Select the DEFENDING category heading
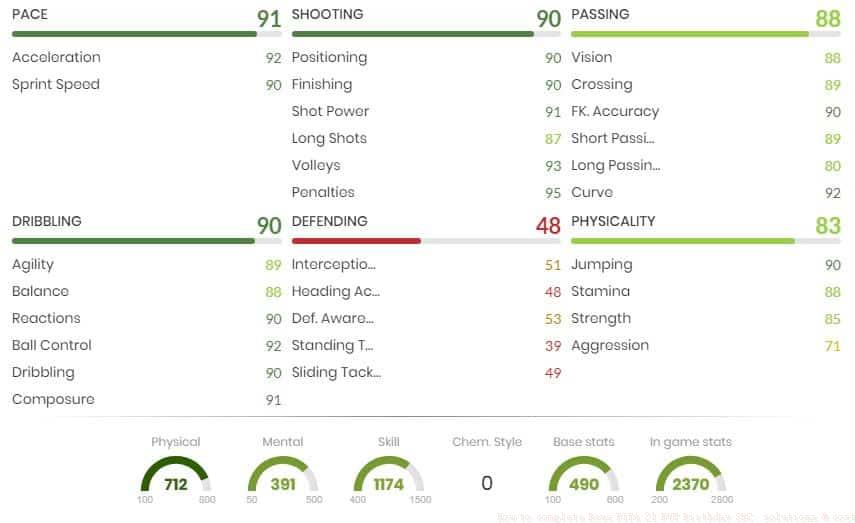Screen dimensions: 855x523 [329, 221]
